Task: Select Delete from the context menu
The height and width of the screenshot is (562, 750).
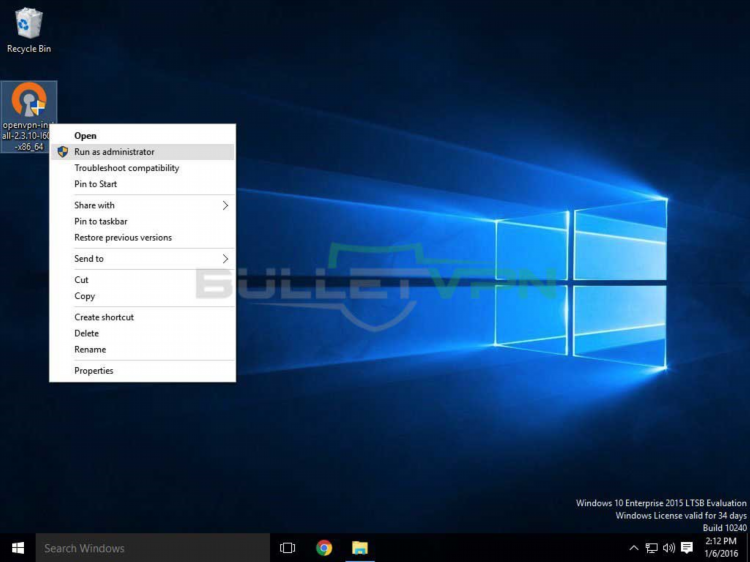Action: click(142, 333)
